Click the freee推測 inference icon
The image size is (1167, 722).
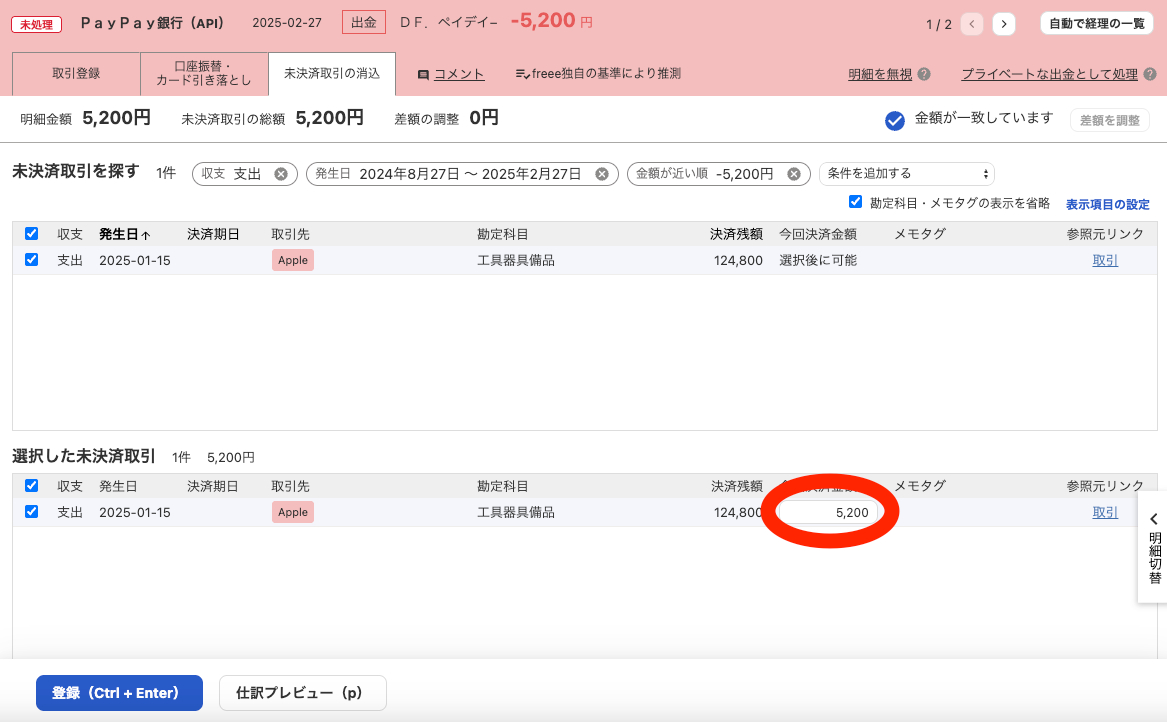point(521,73)
